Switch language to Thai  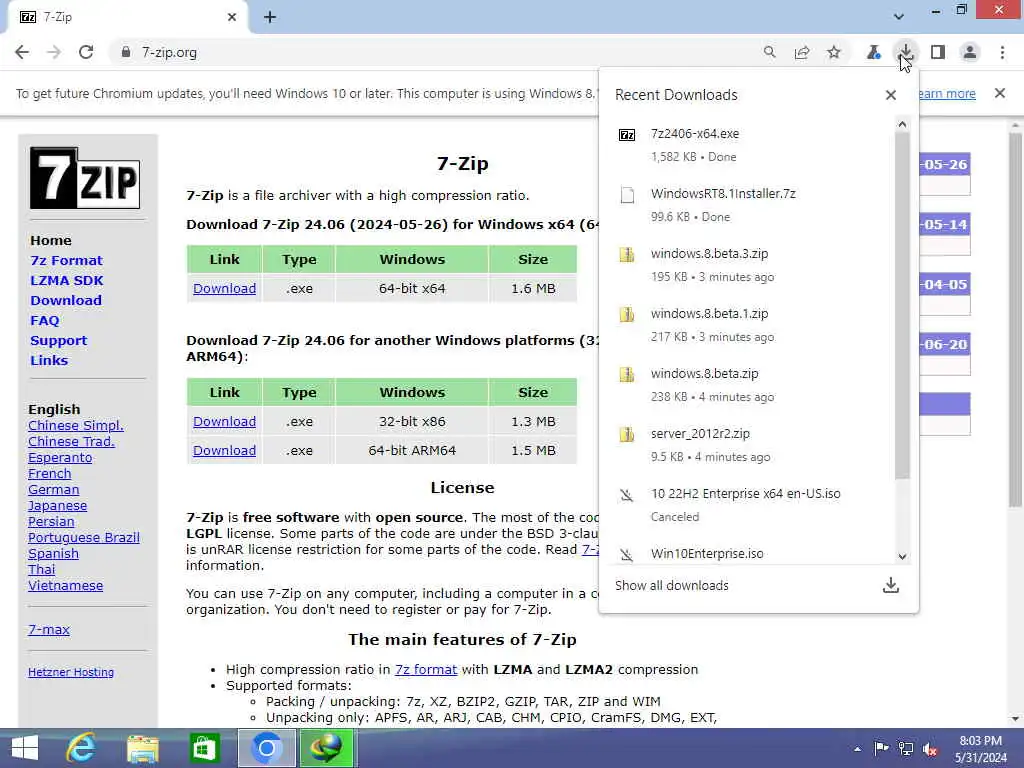click(x=41, y=569)
